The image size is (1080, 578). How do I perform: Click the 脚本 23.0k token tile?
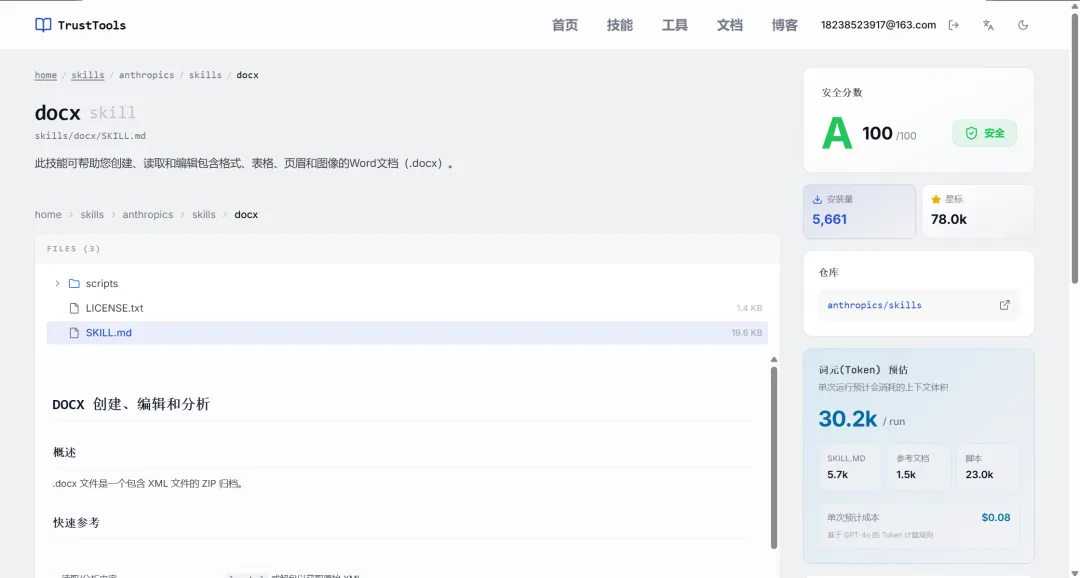[x=987, y=467]
